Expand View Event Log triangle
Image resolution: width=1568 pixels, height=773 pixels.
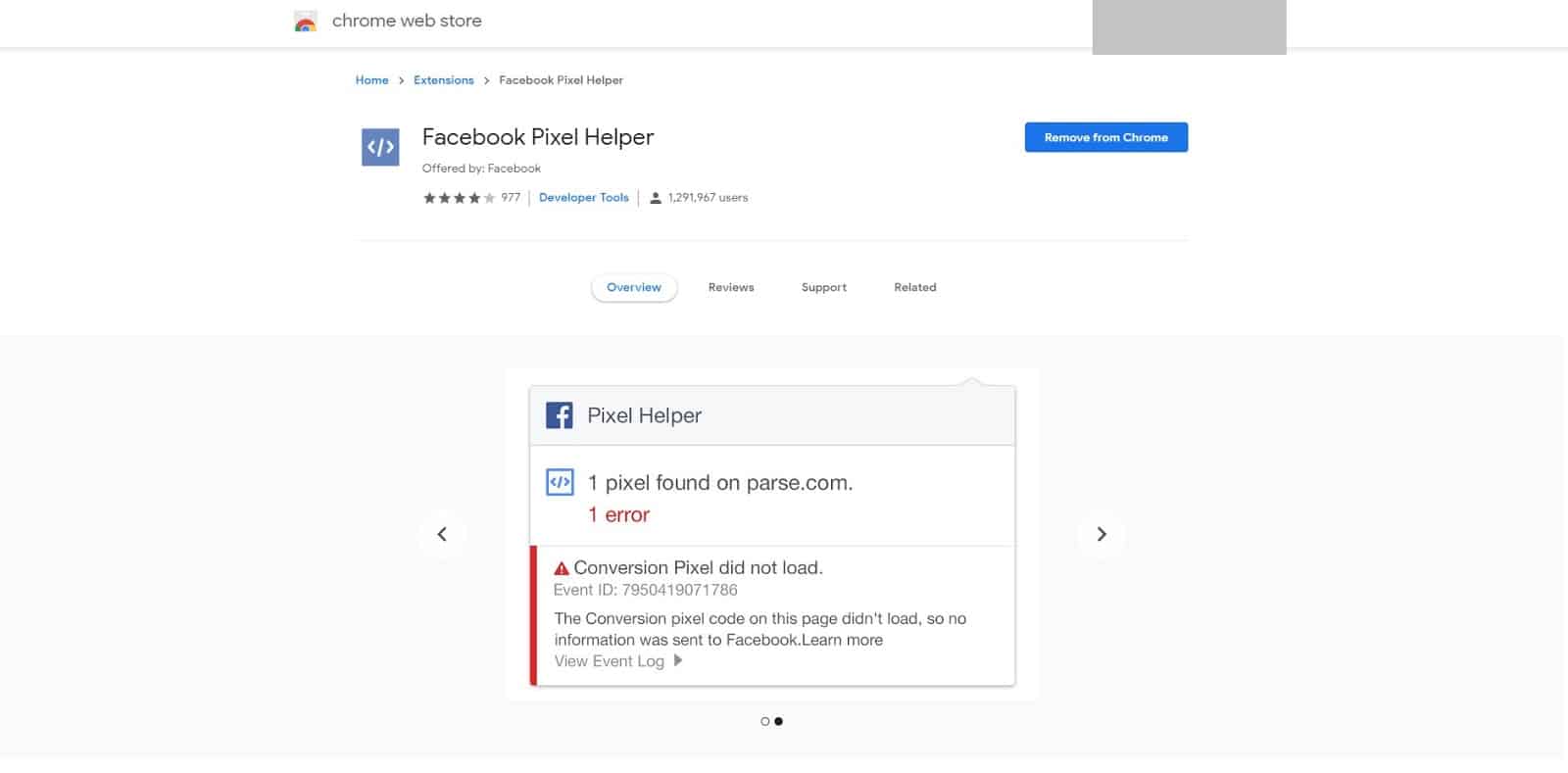678,660
